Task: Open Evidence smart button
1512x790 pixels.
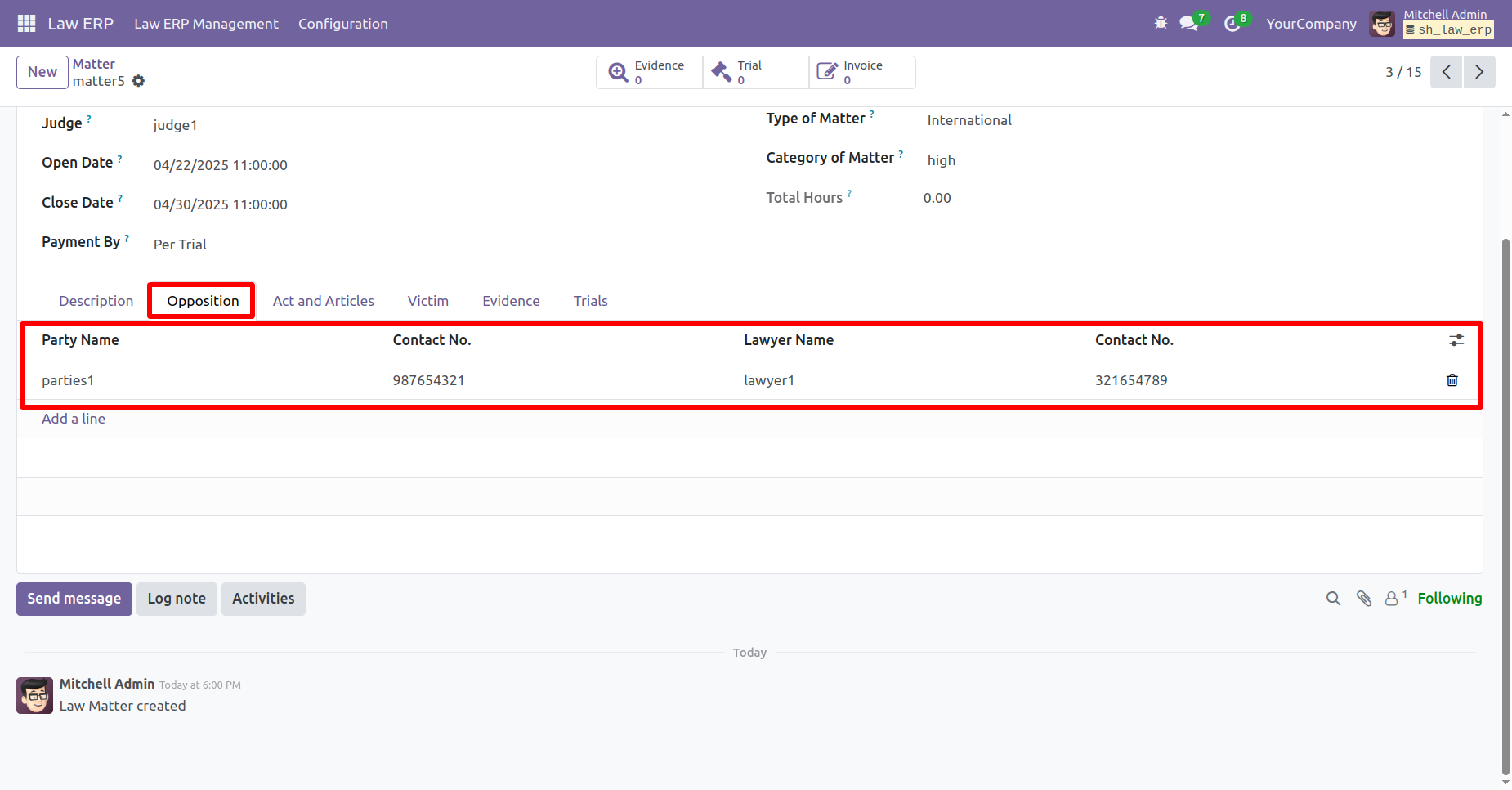Action: coord(649,72)
